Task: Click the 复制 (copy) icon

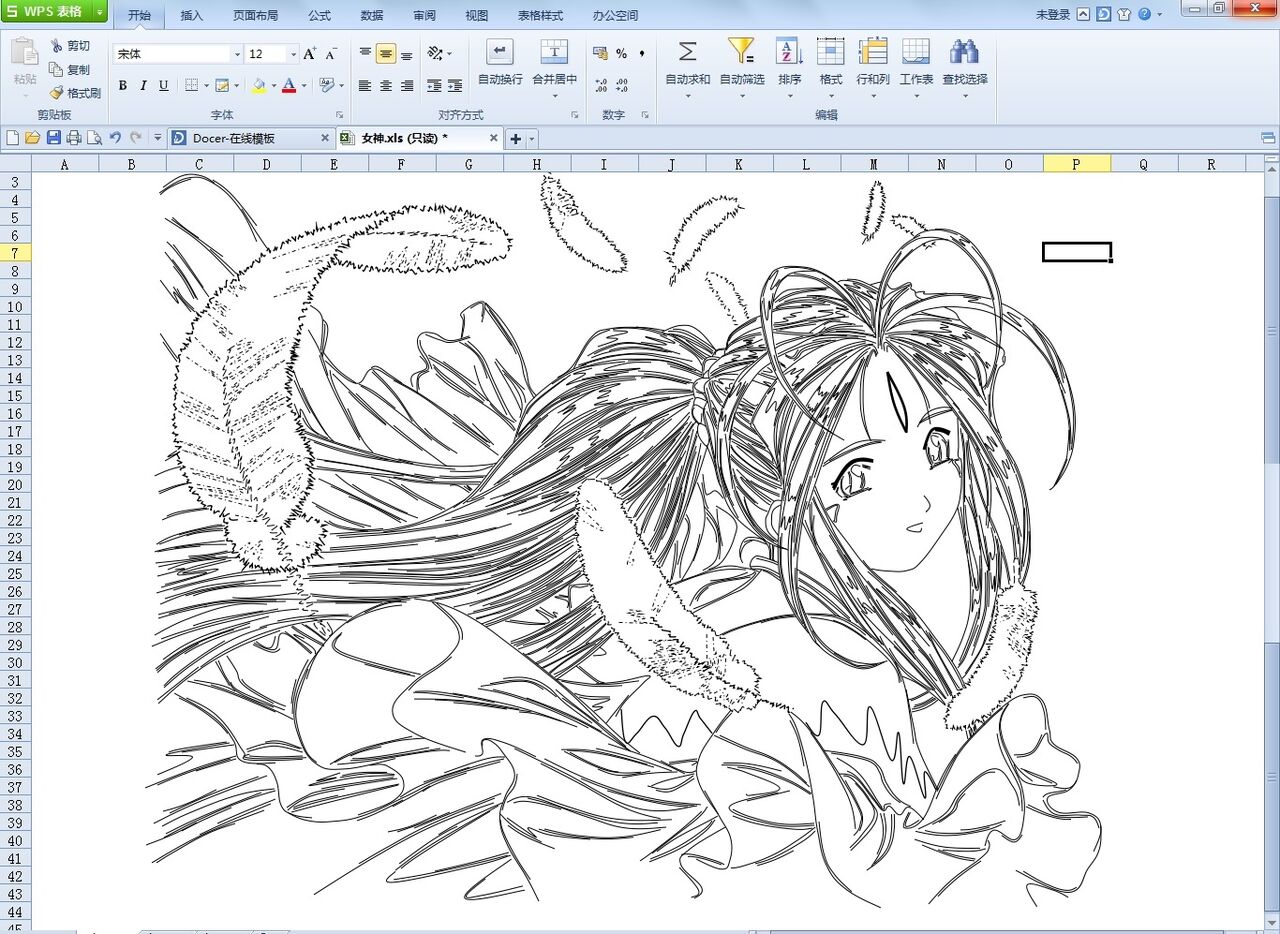Action: [x=56, y=69]
